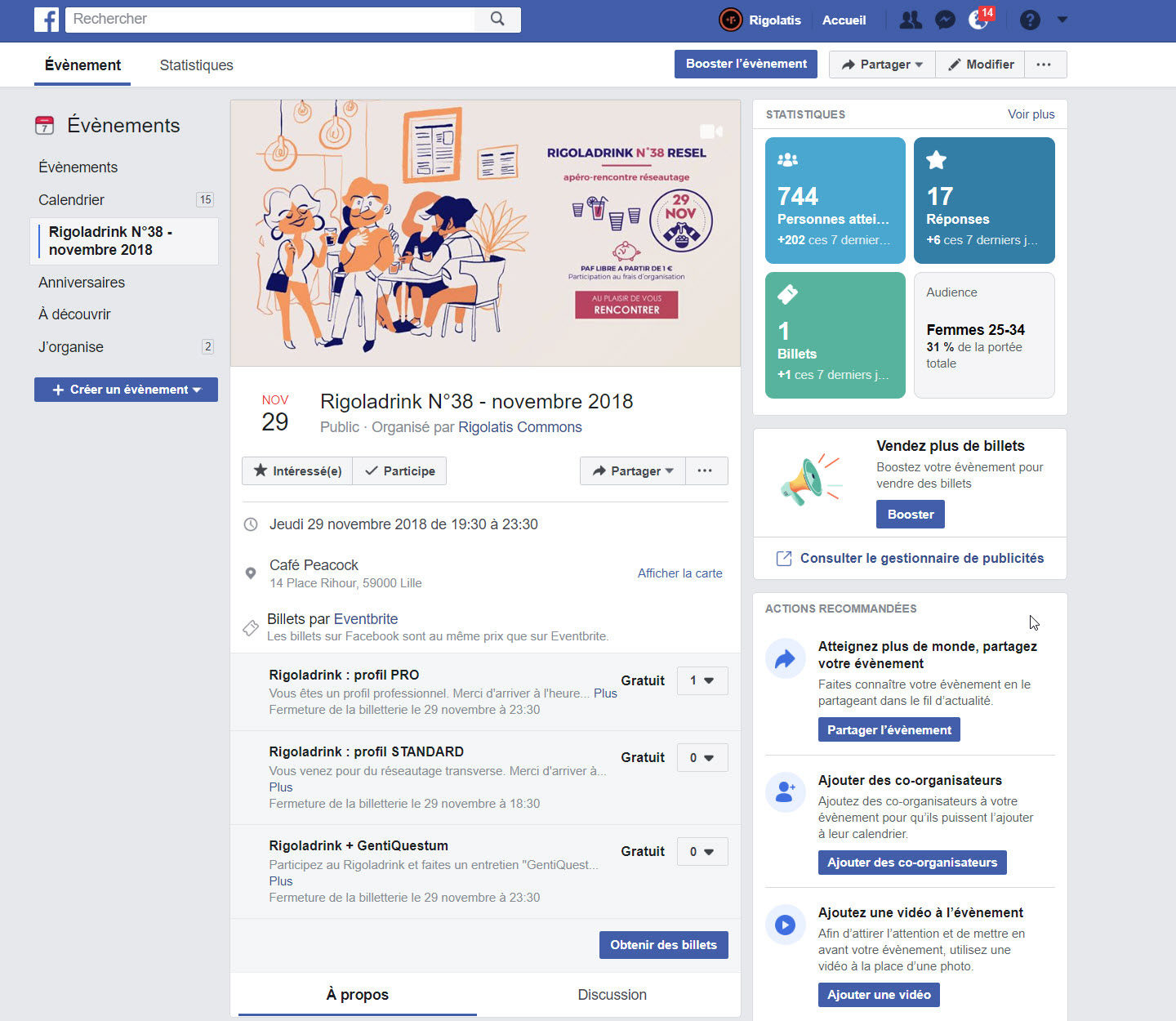
Task: Toggle the Participe button
Action: tap(399, 471)
